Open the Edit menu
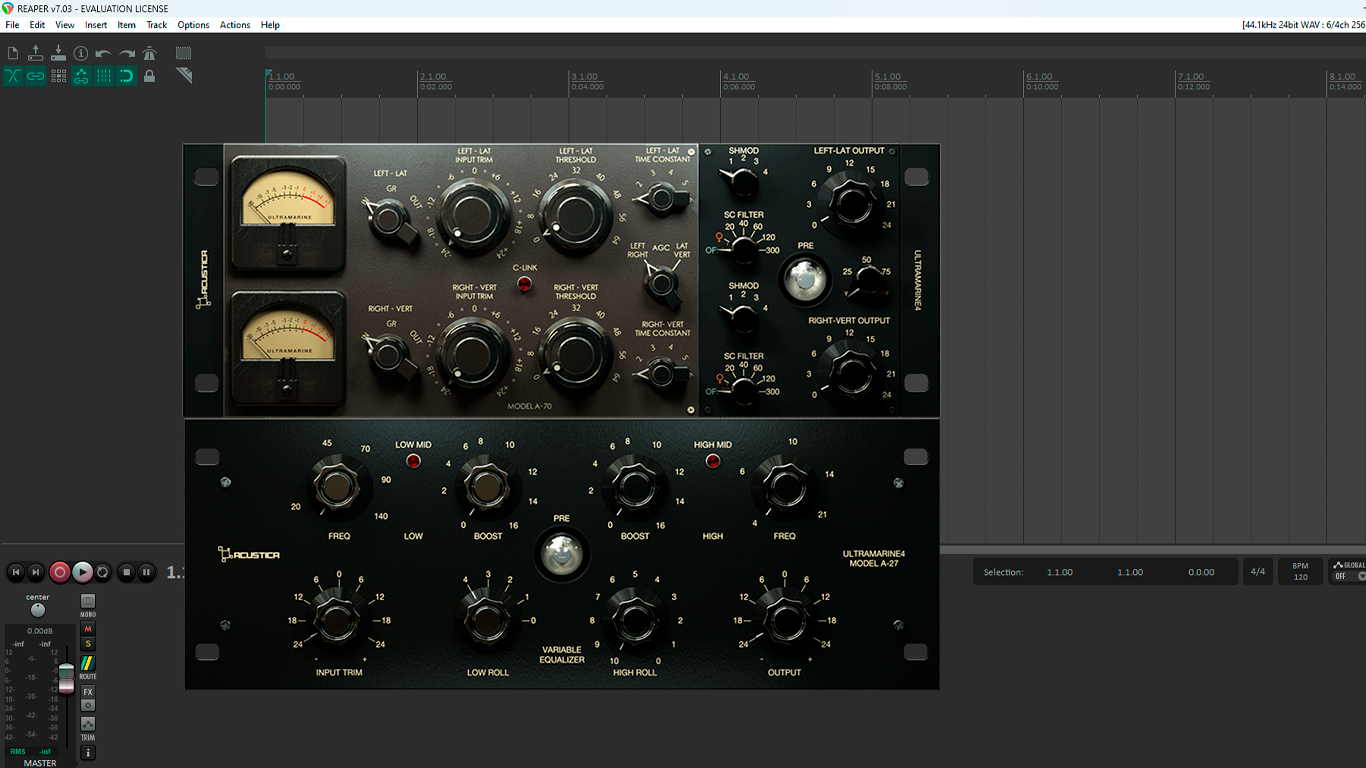 (37, 25)
